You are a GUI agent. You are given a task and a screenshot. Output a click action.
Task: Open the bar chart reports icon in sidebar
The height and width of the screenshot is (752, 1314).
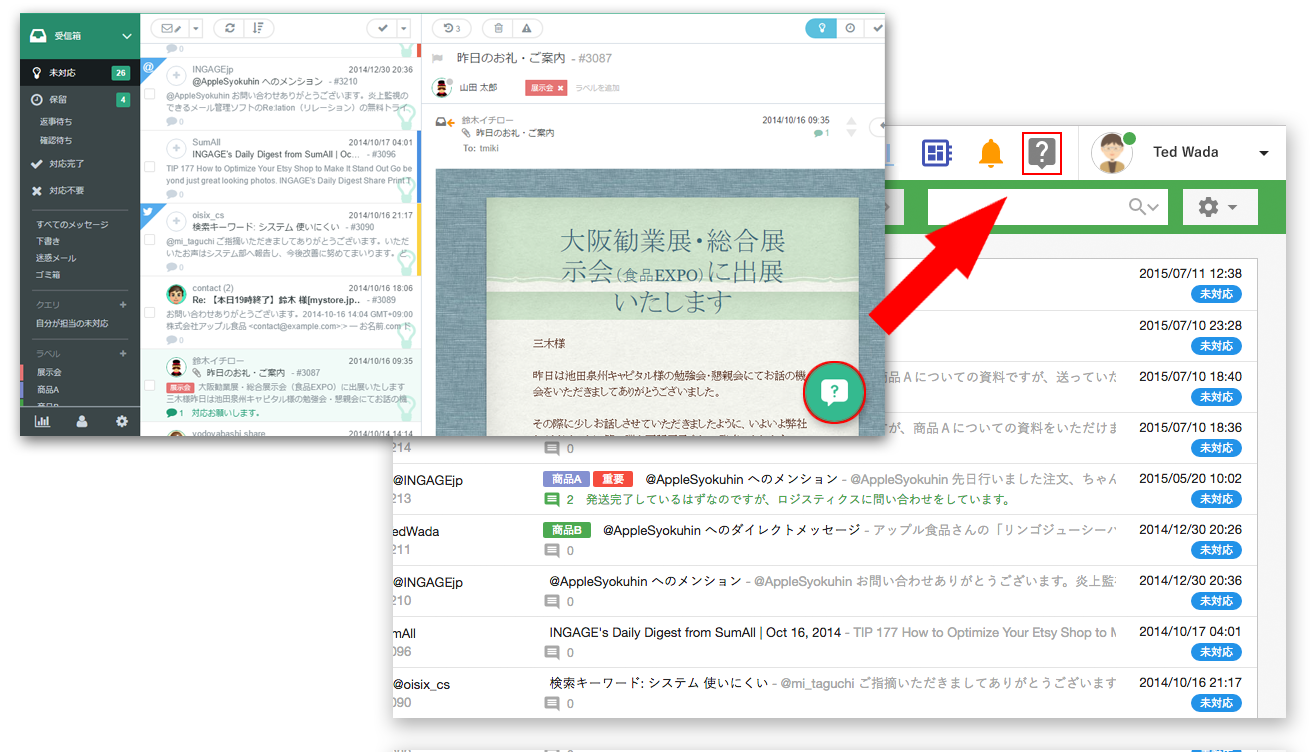click(x=42, y=421)
